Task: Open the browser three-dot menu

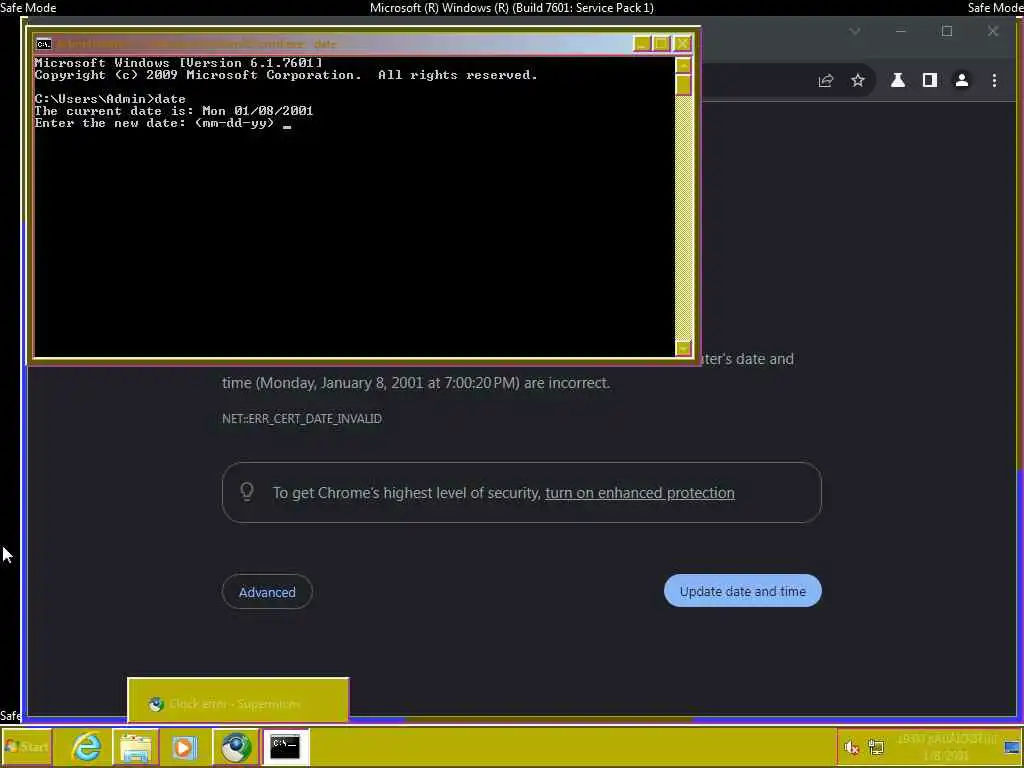Action: [994, 80]
